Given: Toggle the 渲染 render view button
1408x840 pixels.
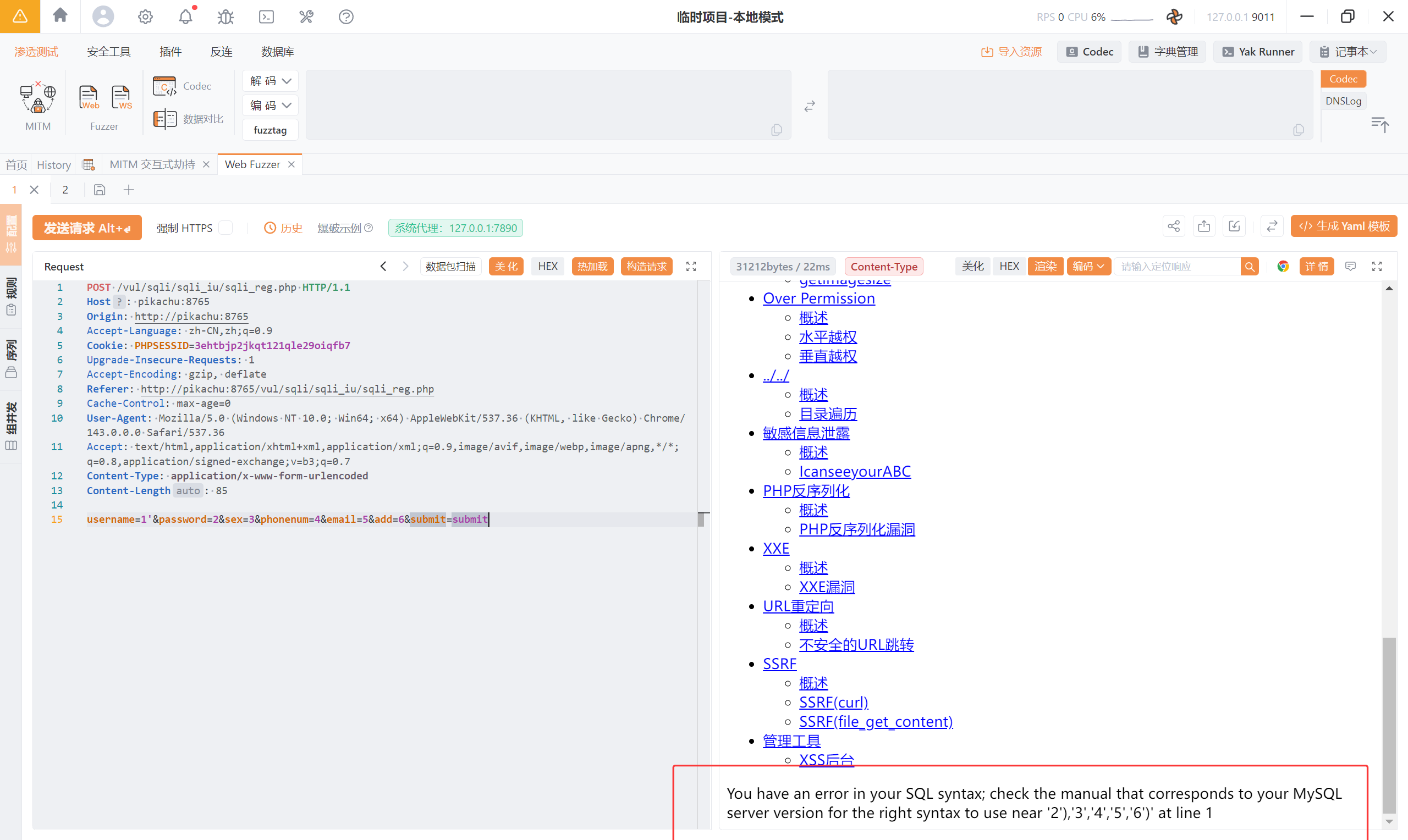Looking at the screenshot, I should pos(1045,267).
